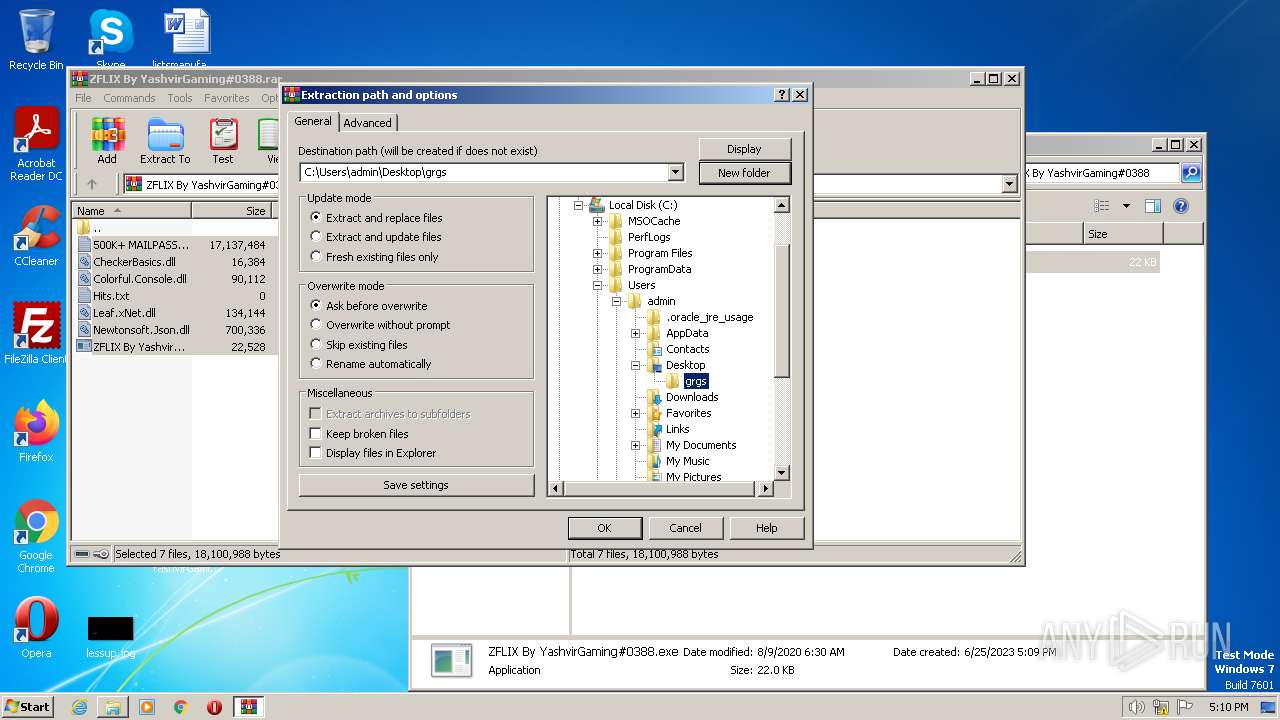Image resolution: width=1280 pixels, height=720 pixels.
Task: Open the Recycle Bin desktop icon
Action: tap(36, 40)
